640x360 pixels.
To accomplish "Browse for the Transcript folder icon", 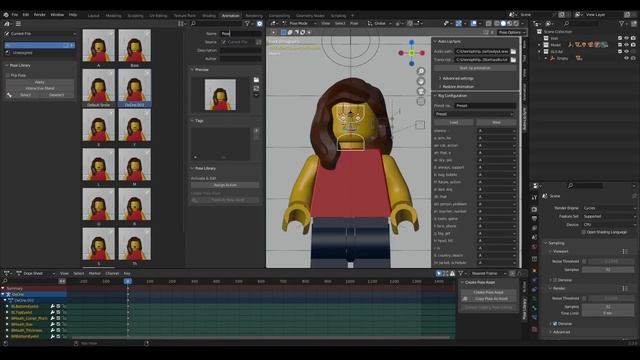I will pos(513,60).
